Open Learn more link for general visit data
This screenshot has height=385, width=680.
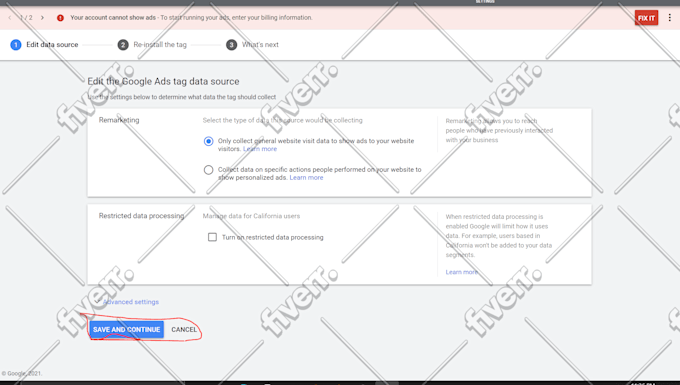[260, 149]
